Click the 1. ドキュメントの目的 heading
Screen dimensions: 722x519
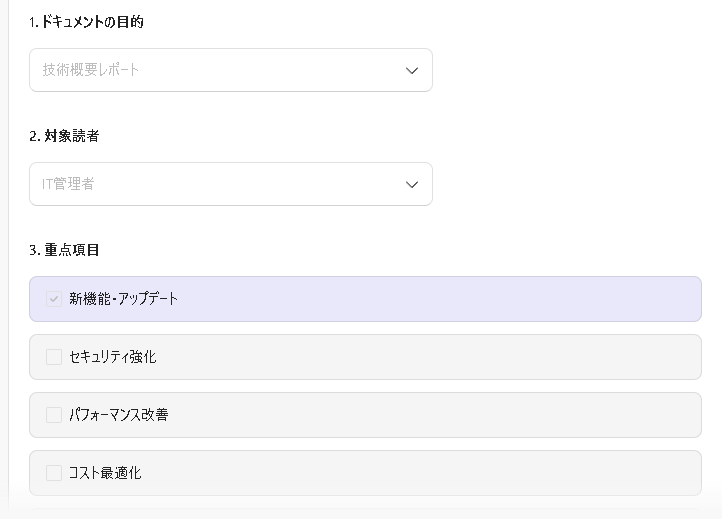[86, 22]
